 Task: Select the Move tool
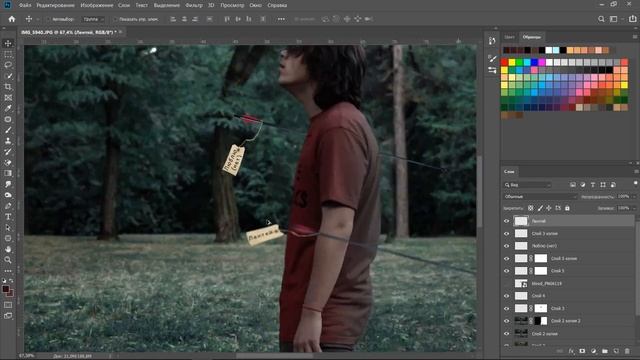point(8,43)
